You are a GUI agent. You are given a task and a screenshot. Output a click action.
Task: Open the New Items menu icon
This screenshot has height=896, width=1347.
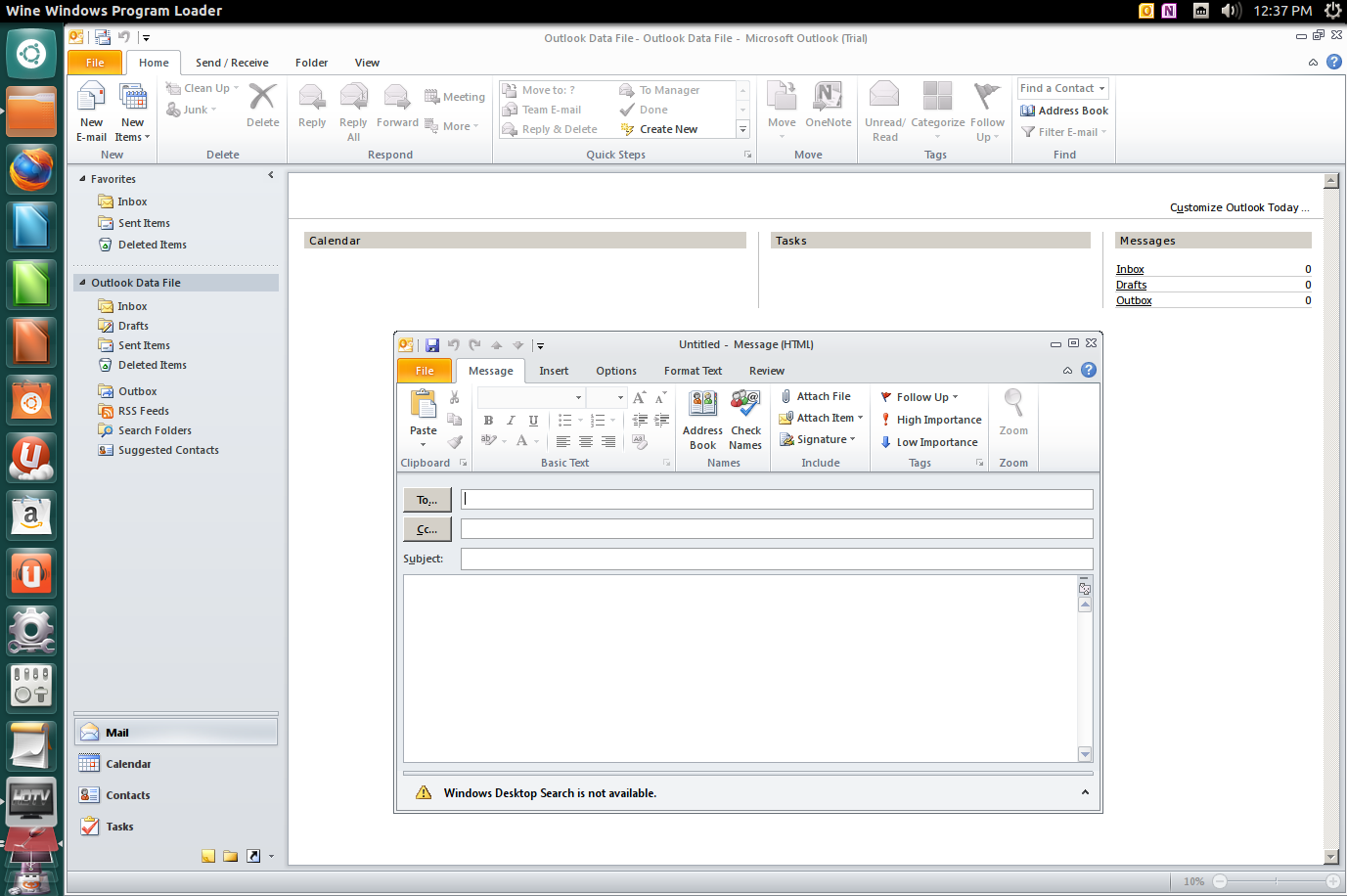pos(133,98)
